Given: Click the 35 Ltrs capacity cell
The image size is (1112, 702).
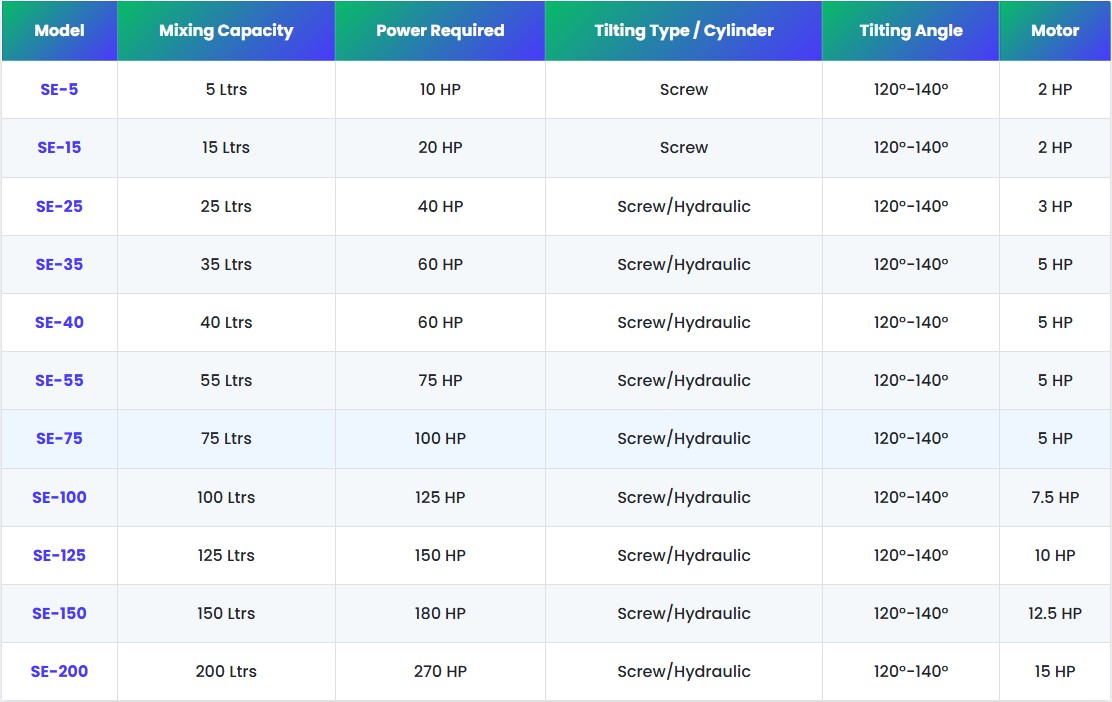Looking at the screenshot, I should (226, 264).
